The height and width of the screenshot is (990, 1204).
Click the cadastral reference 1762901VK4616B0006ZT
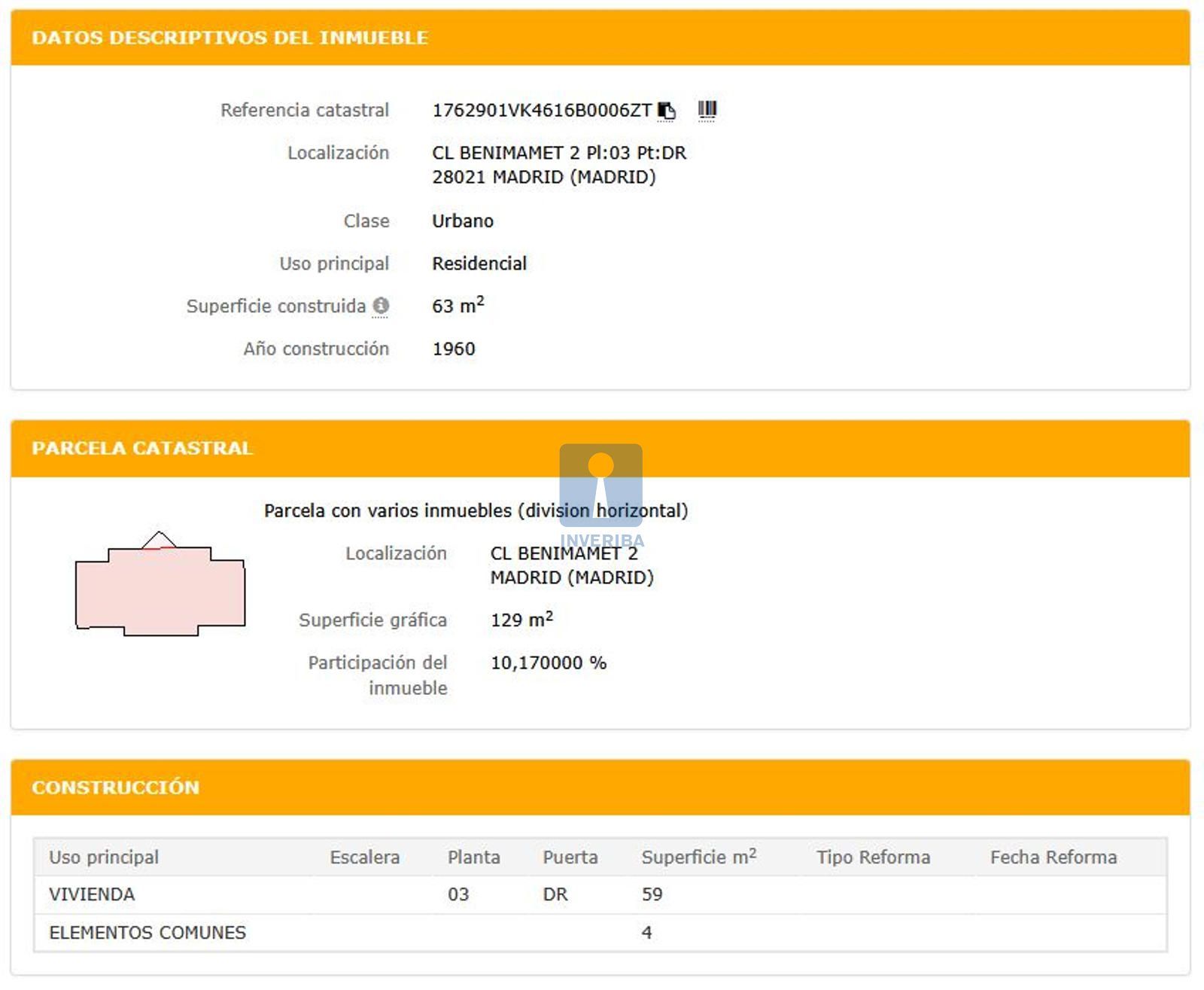point(541,111)
